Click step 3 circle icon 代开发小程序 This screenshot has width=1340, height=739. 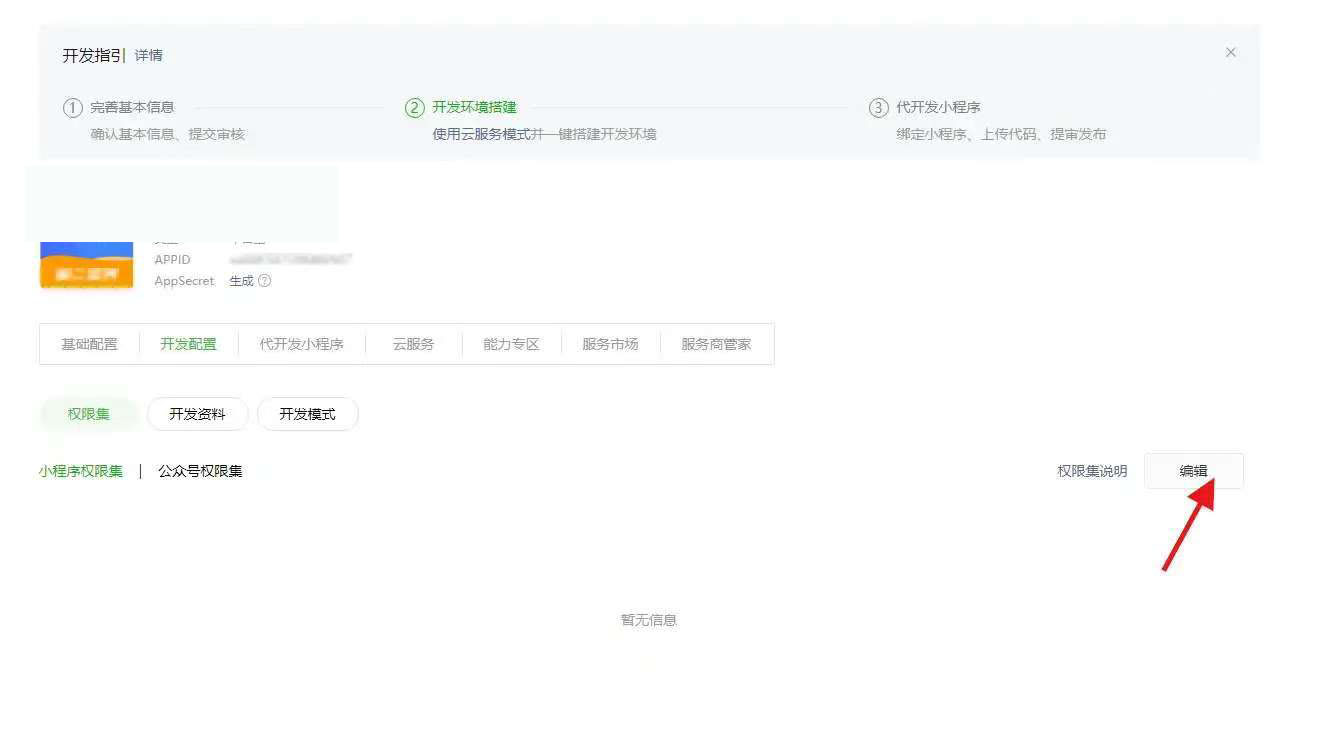click(878, 108)
